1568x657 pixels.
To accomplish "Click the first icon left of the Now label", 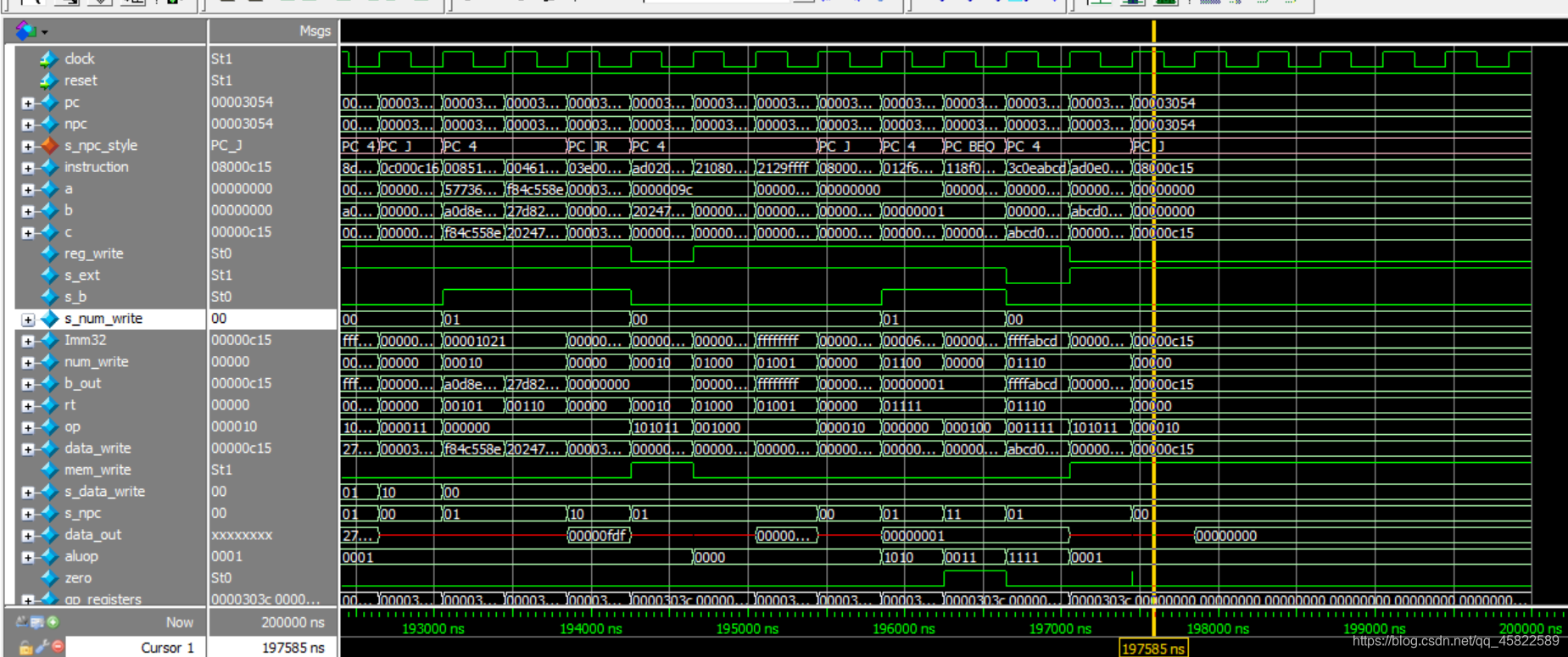I will [x=21, y=622].
